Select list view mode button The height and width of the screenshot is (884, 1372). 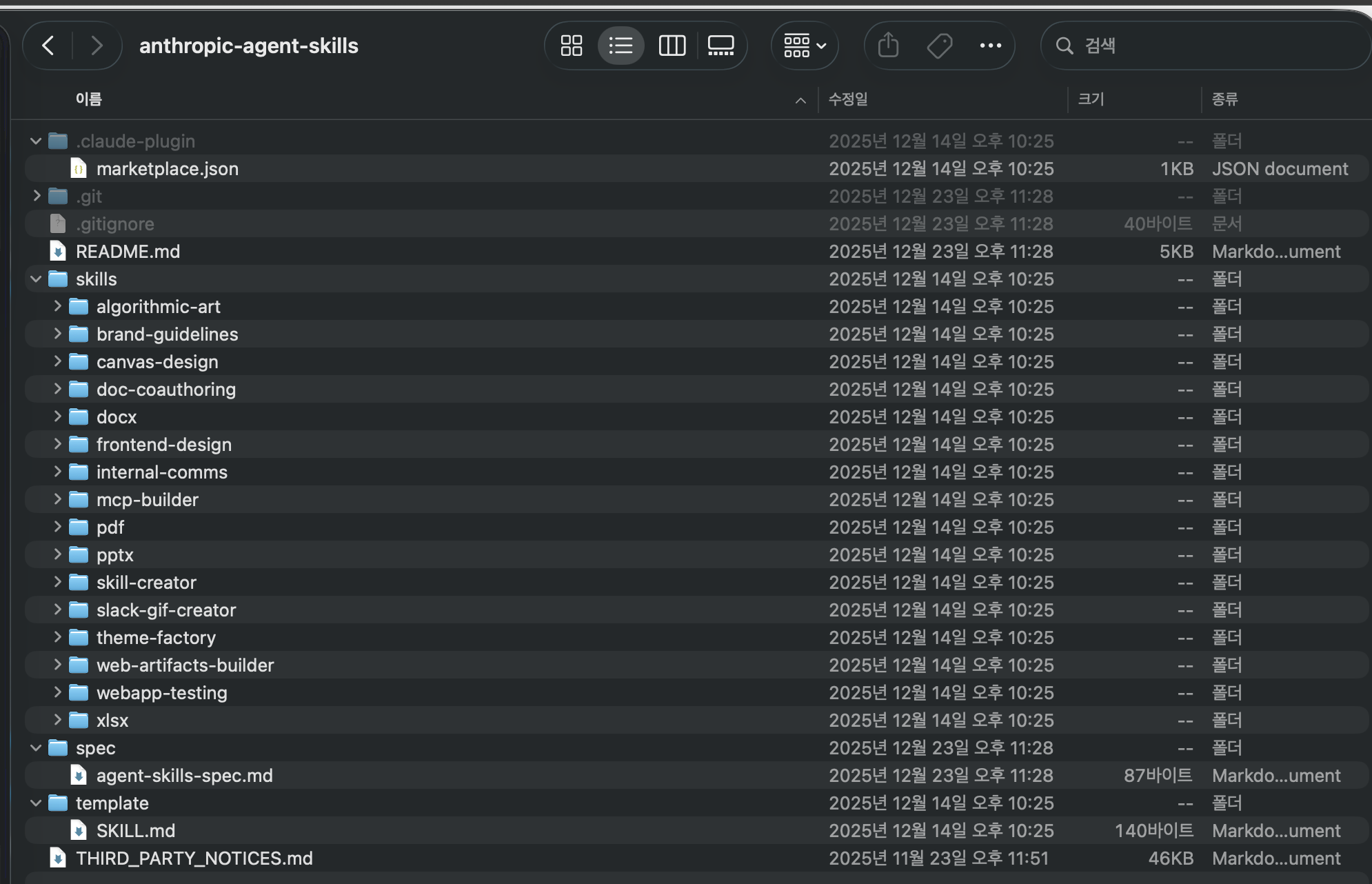pyautogui.click(x=621, y=46)
